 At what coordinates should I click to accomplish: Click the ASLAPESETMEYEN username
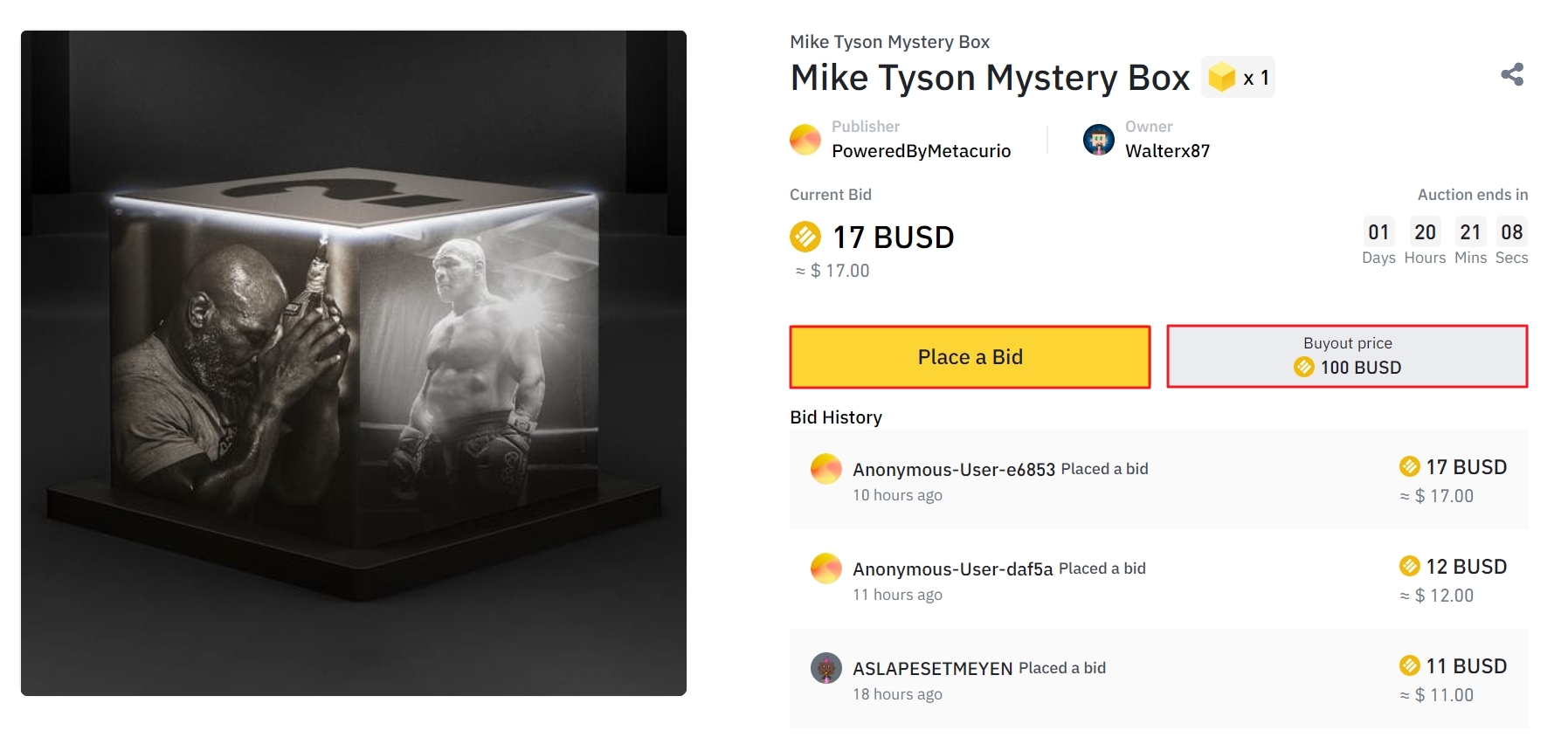point(932,669)
